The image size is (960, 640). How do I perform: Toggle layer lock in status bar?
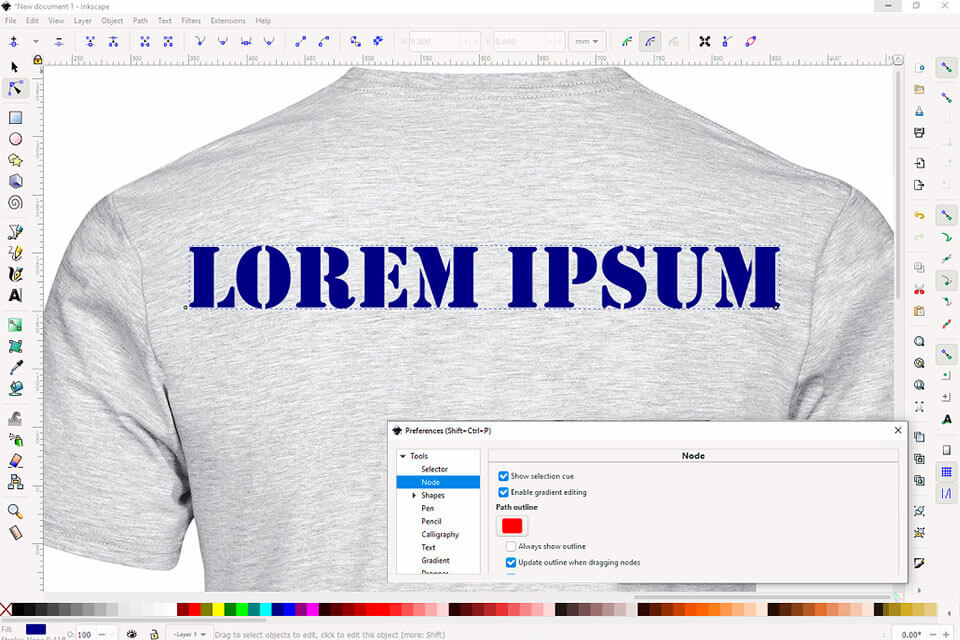(154, 634)
